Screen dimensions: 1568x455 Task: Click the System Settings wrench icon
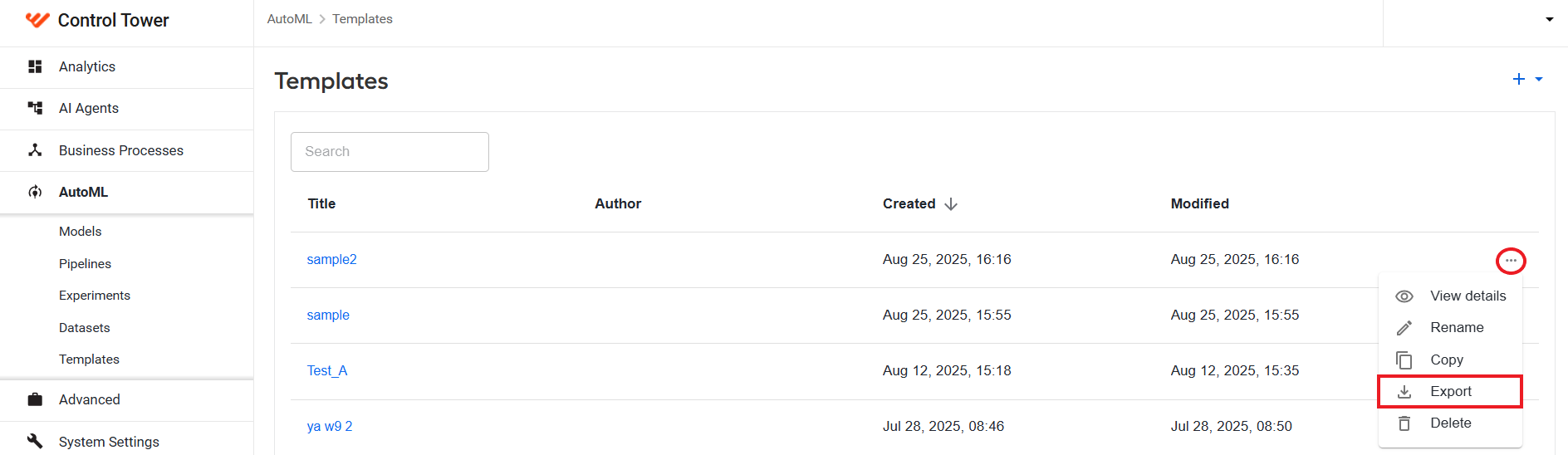click(x=35, y=441)
